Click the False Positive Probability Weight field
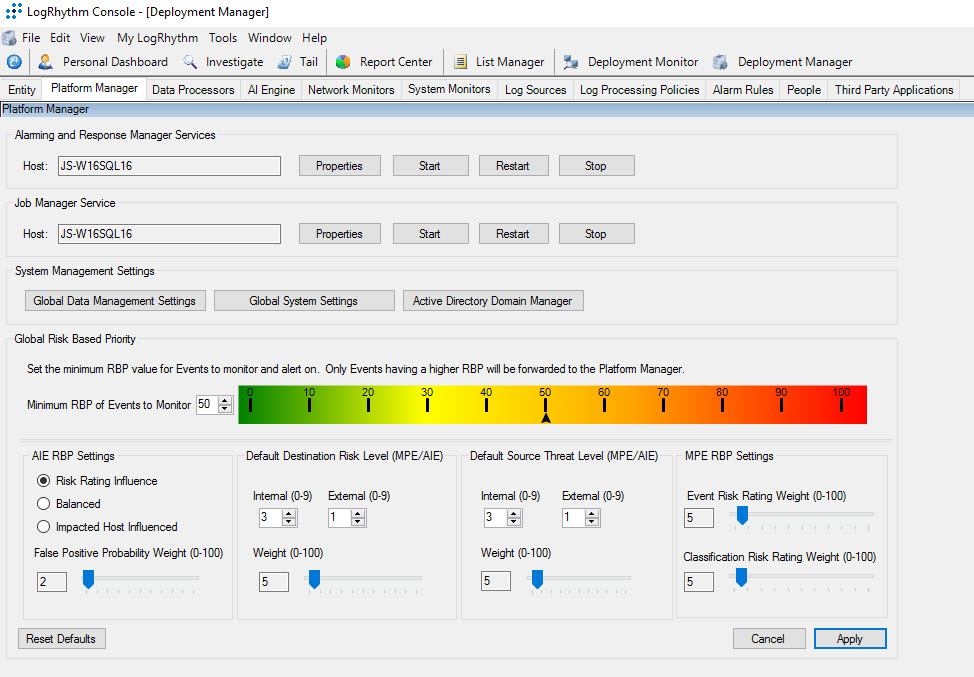974x677 pixels. 52,581
